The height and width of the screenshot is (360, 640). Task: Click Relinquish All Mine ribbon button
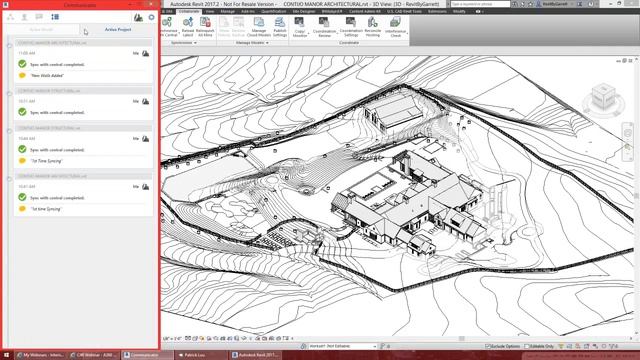click(x=205, y=27)
